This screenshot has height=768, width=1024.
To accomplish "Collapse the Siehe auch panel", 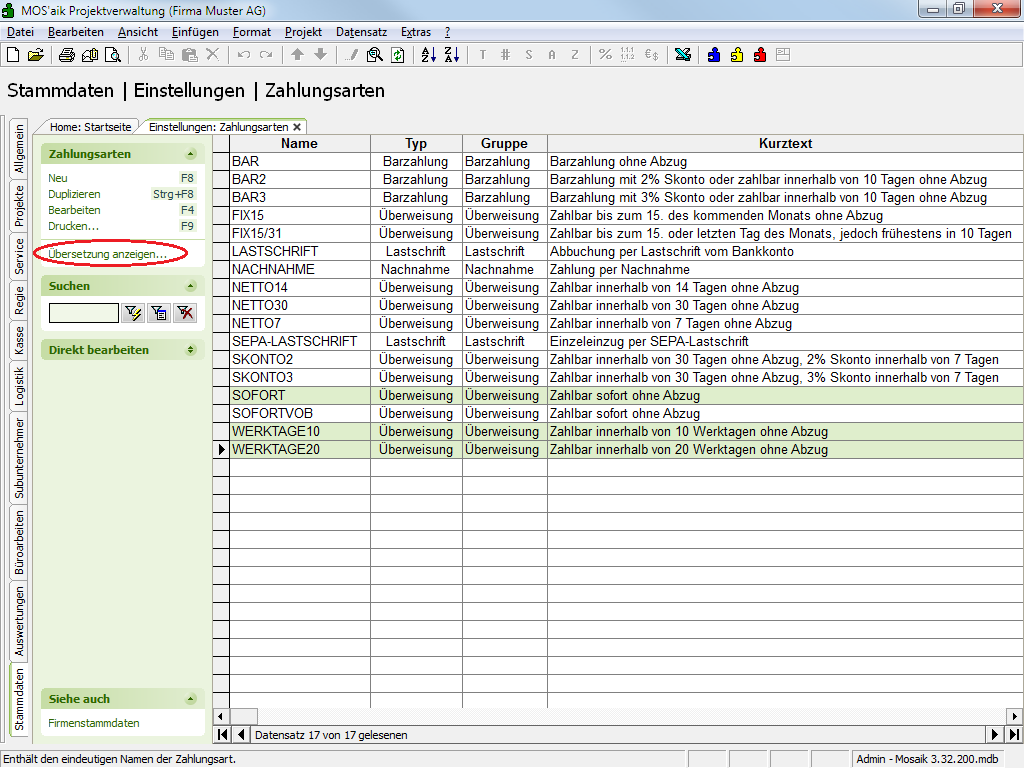I will pyautogui.click(x=191, y=699).
